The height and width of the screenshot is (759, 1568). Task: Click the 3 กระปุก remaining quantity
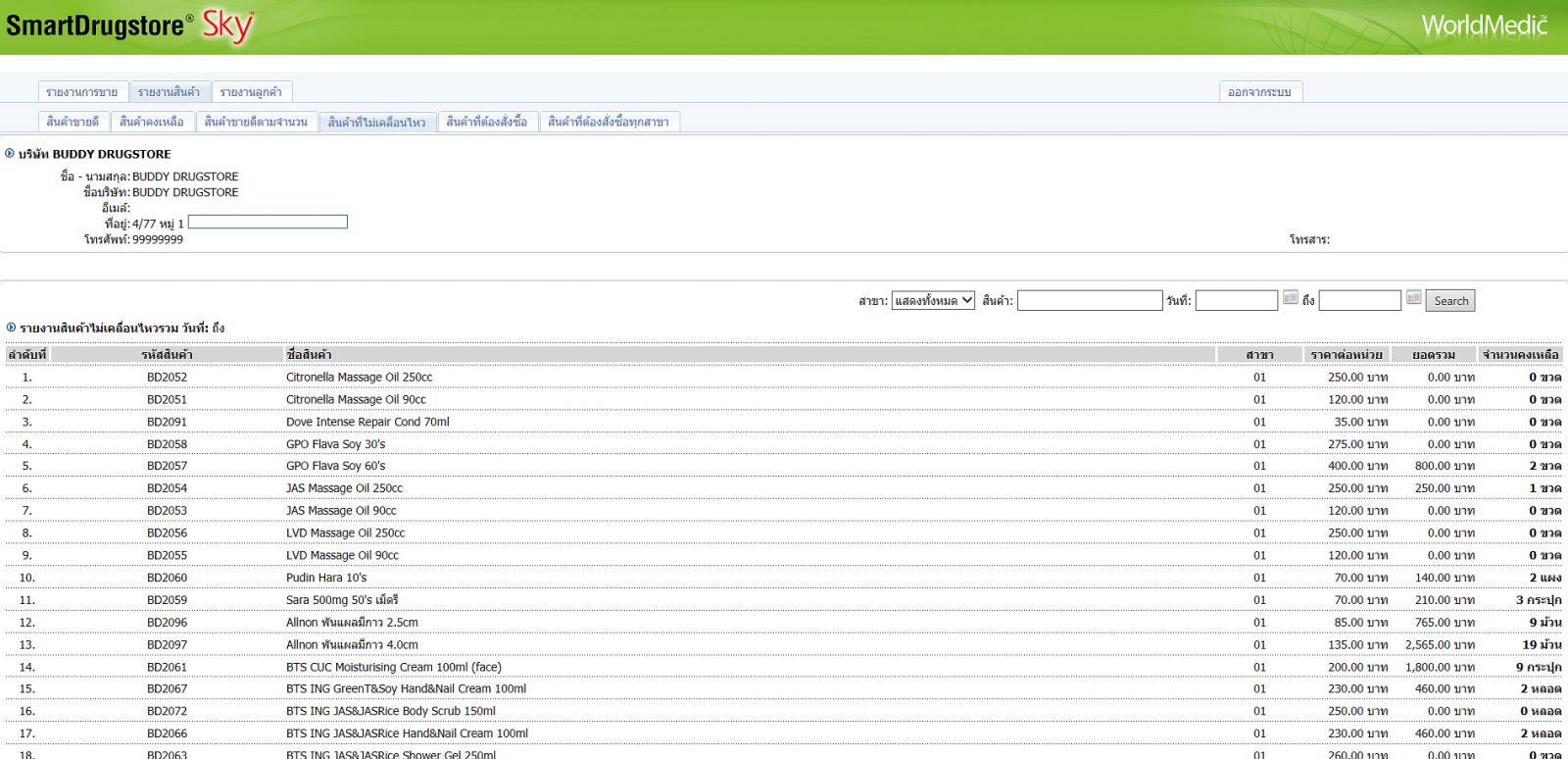tap(1539, 600)
